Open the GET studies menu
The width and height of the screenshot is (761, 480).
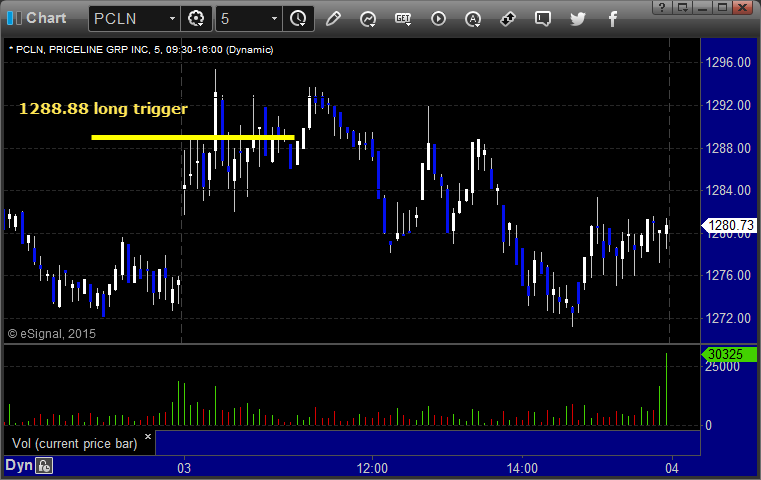403,19
